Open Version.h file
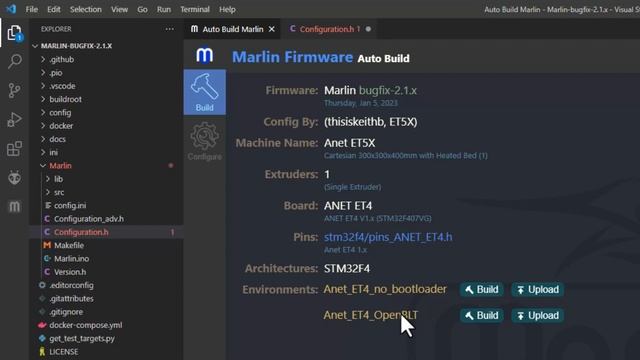Viewport: 640px width, 360px height. point(70,271)
